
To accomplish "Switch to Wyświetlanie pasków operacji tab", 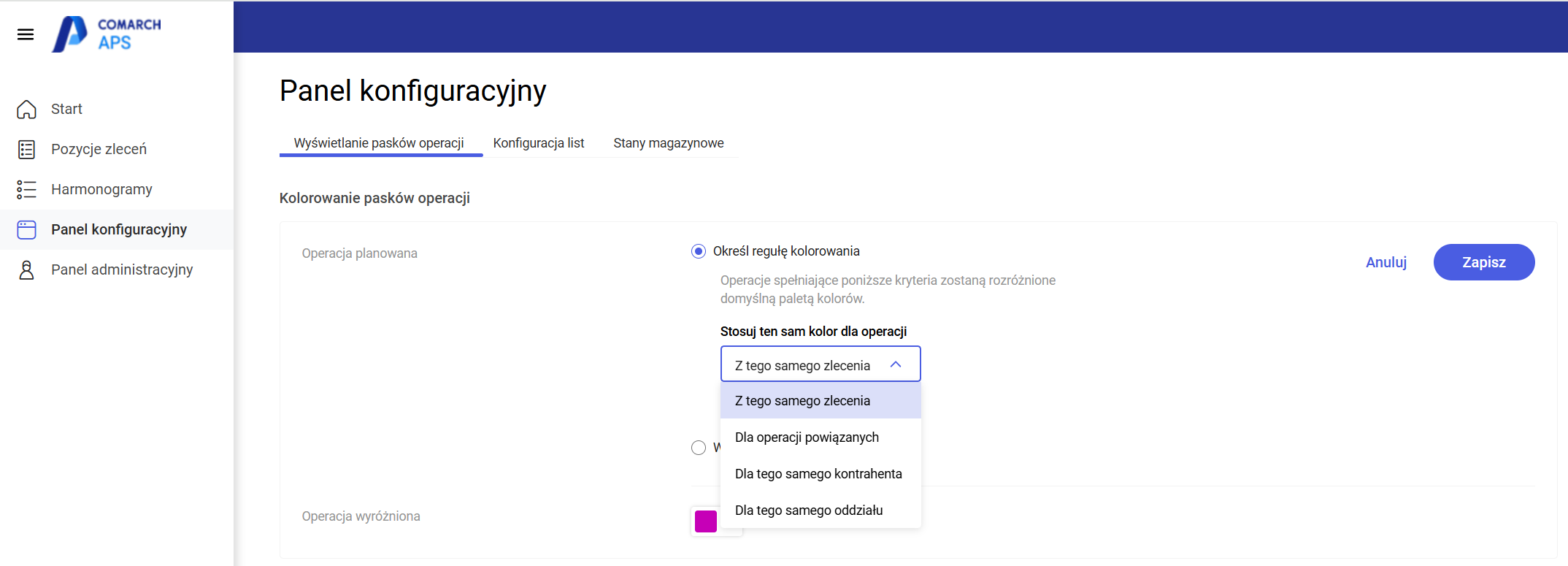I will pyautogui.click(x=379, y=143).
